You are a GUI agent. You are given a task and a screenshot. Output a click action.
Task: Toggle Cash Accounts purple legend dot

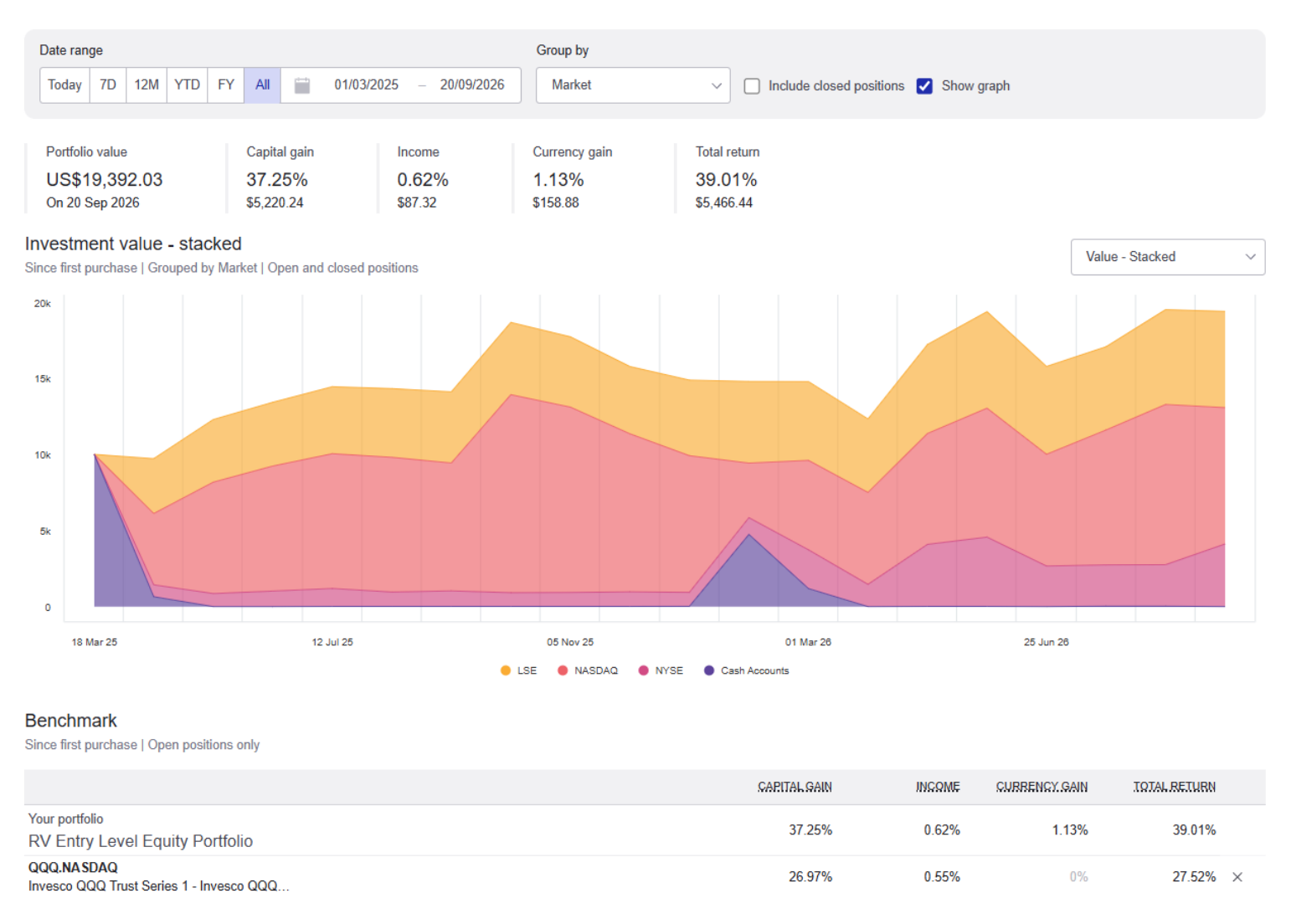coord(709,670)
